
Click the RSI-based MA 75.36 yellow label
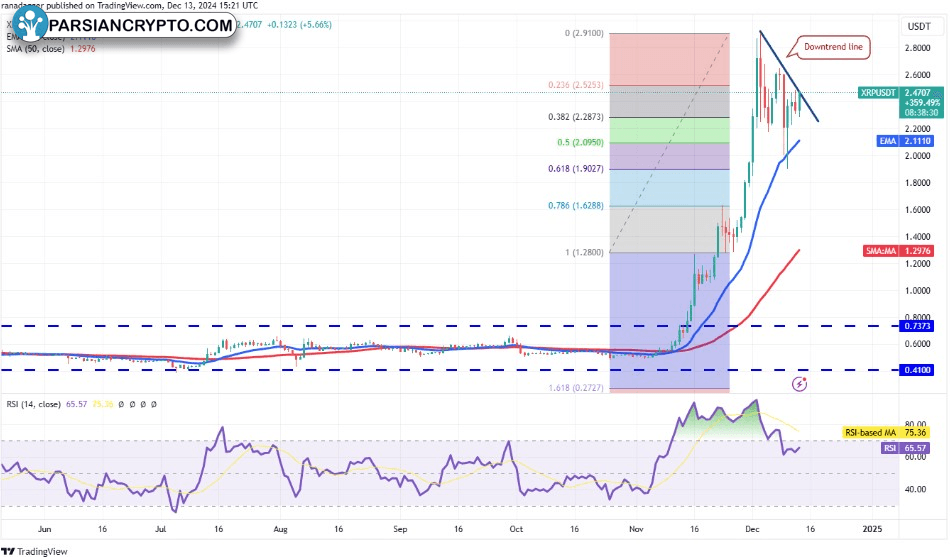tap(886, 432)
